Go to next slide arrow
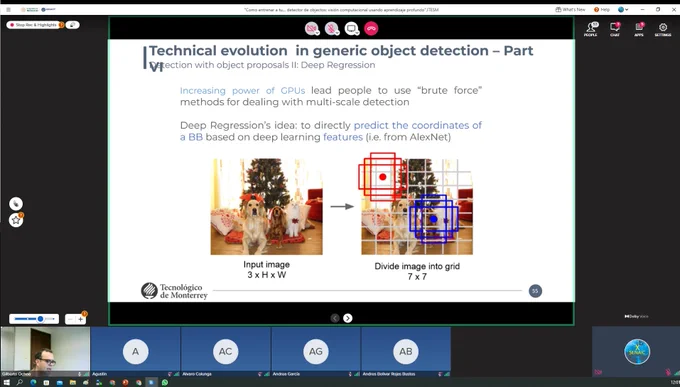The image size is (680, 387). click(x=348, y=318)
